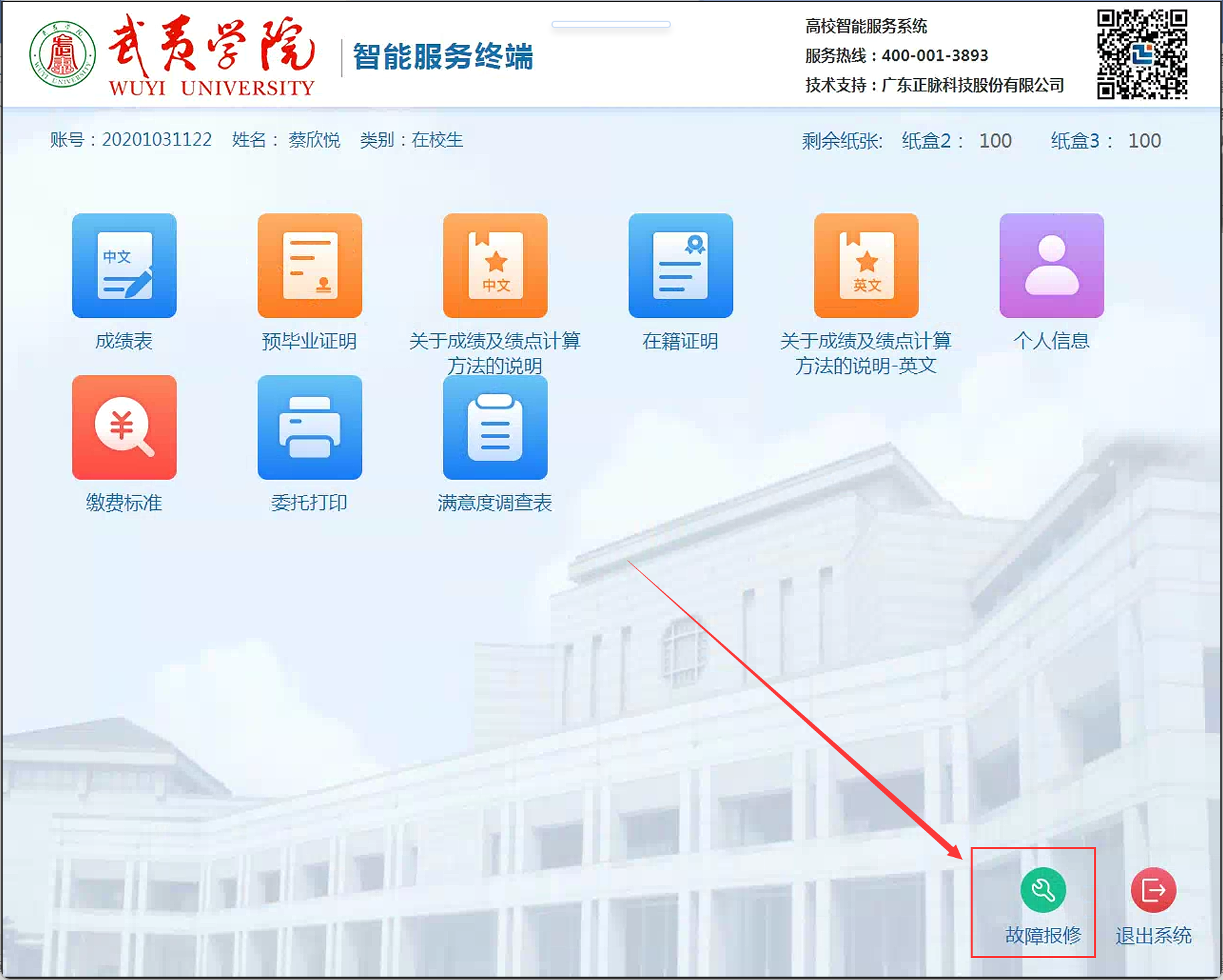Open the 个人信息 personal info icon
This screenshot has height=980, width=1223.
tap(1052, 266)
